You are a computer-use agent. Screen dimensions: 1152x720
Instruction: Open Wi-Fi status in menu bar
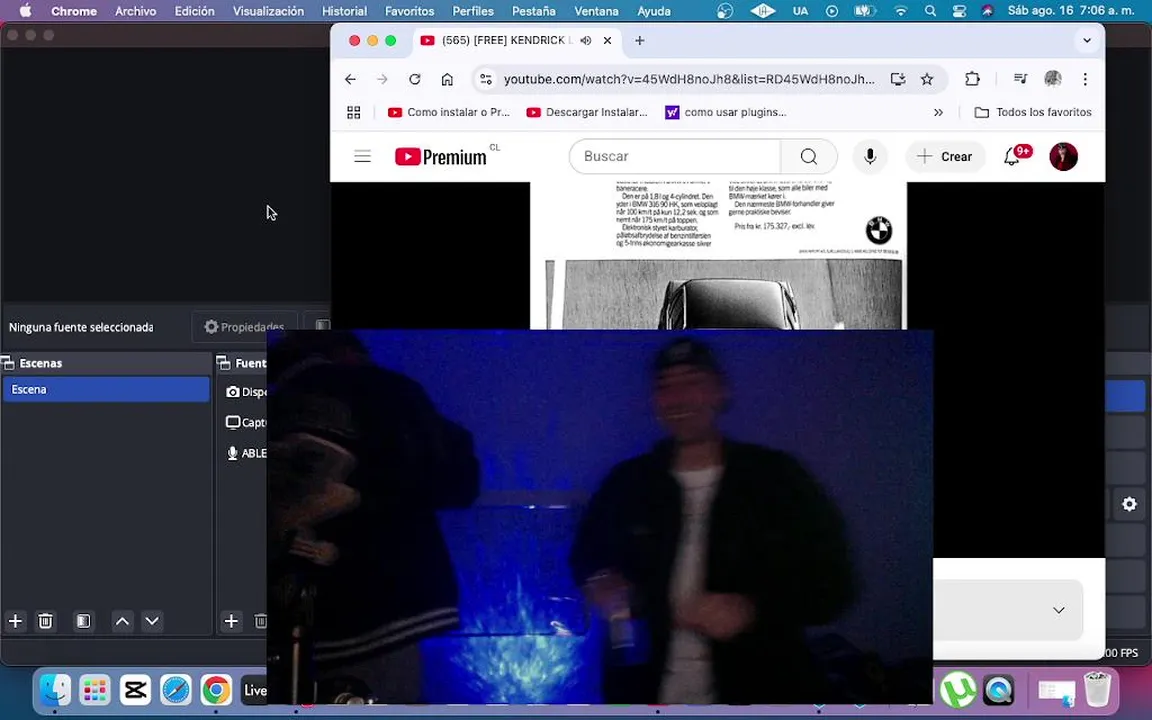click(x=901, y=11)
